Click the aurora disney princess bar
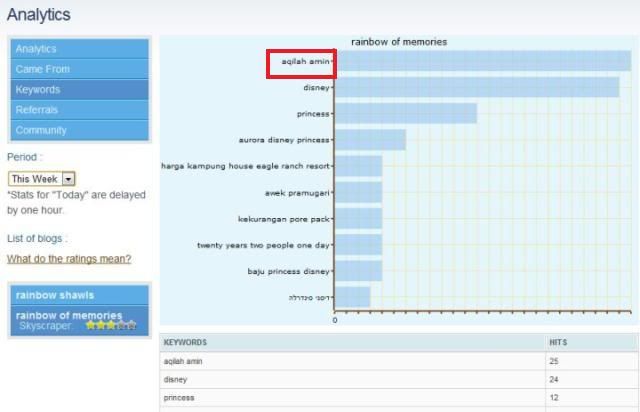 tap(370, 140)
